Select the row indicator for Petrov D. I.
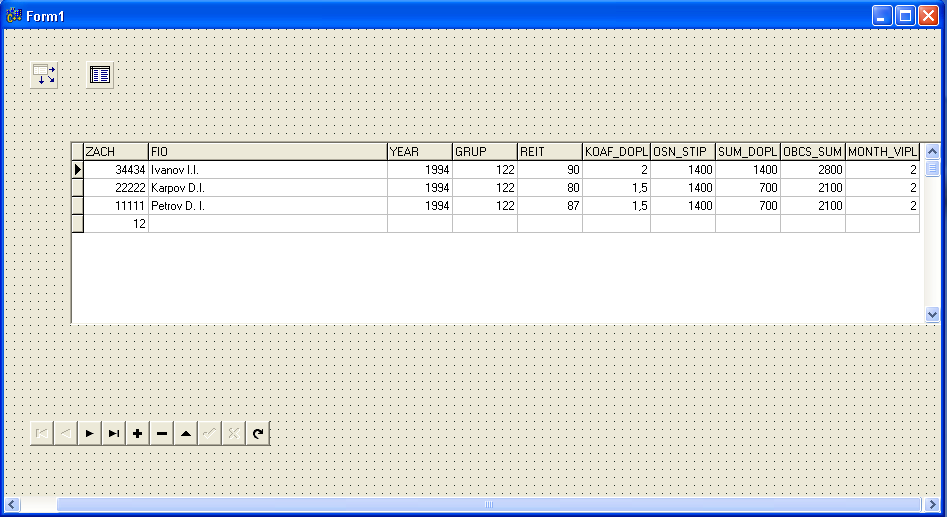The width and height of the screenshot is (947, 517). pyautogui.click(x=77, y=206)
